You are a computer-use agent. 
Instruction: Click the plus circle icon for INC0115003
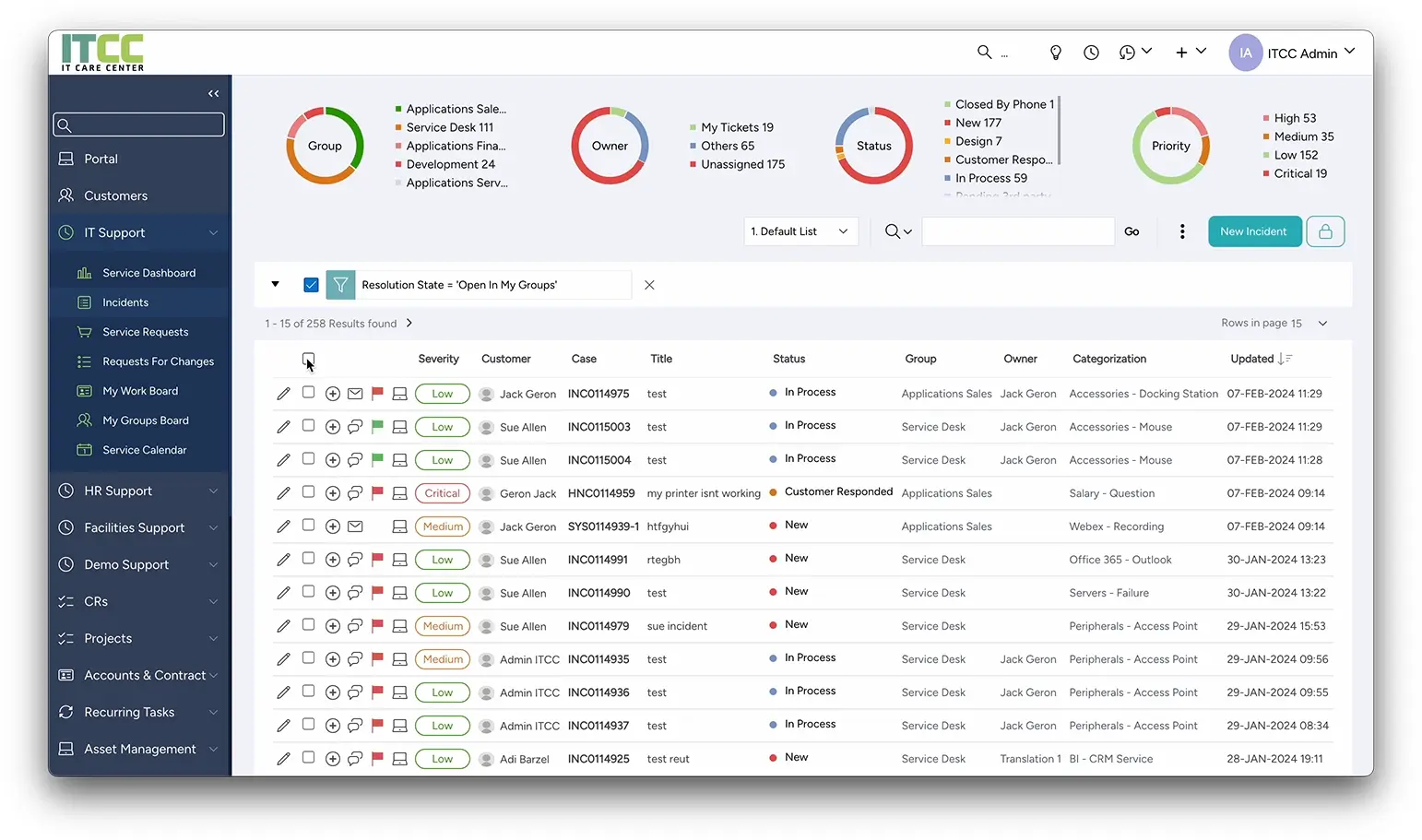(x=332, y=427)
